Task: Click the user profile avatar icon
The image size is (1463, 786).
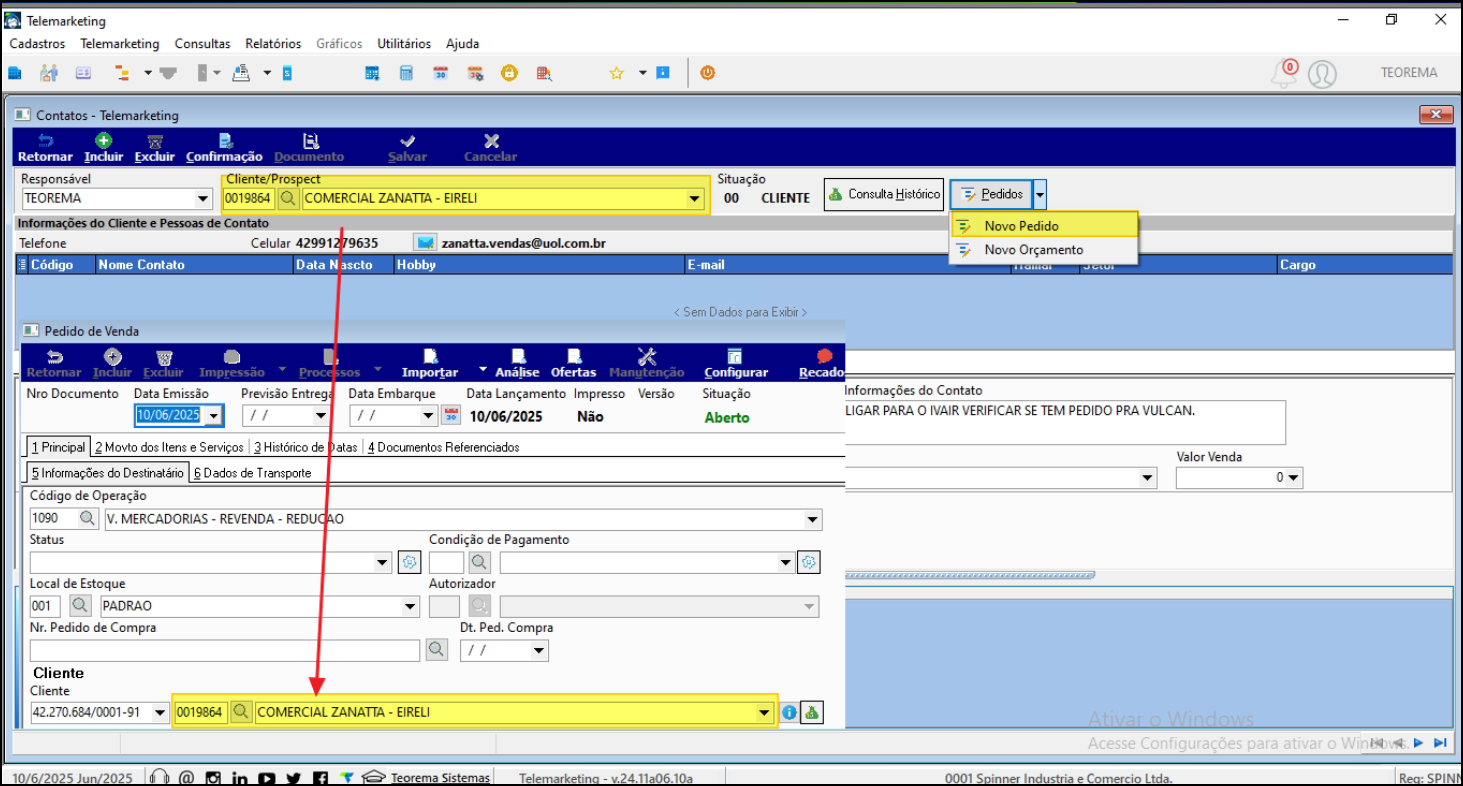Action: (1322, 74)
